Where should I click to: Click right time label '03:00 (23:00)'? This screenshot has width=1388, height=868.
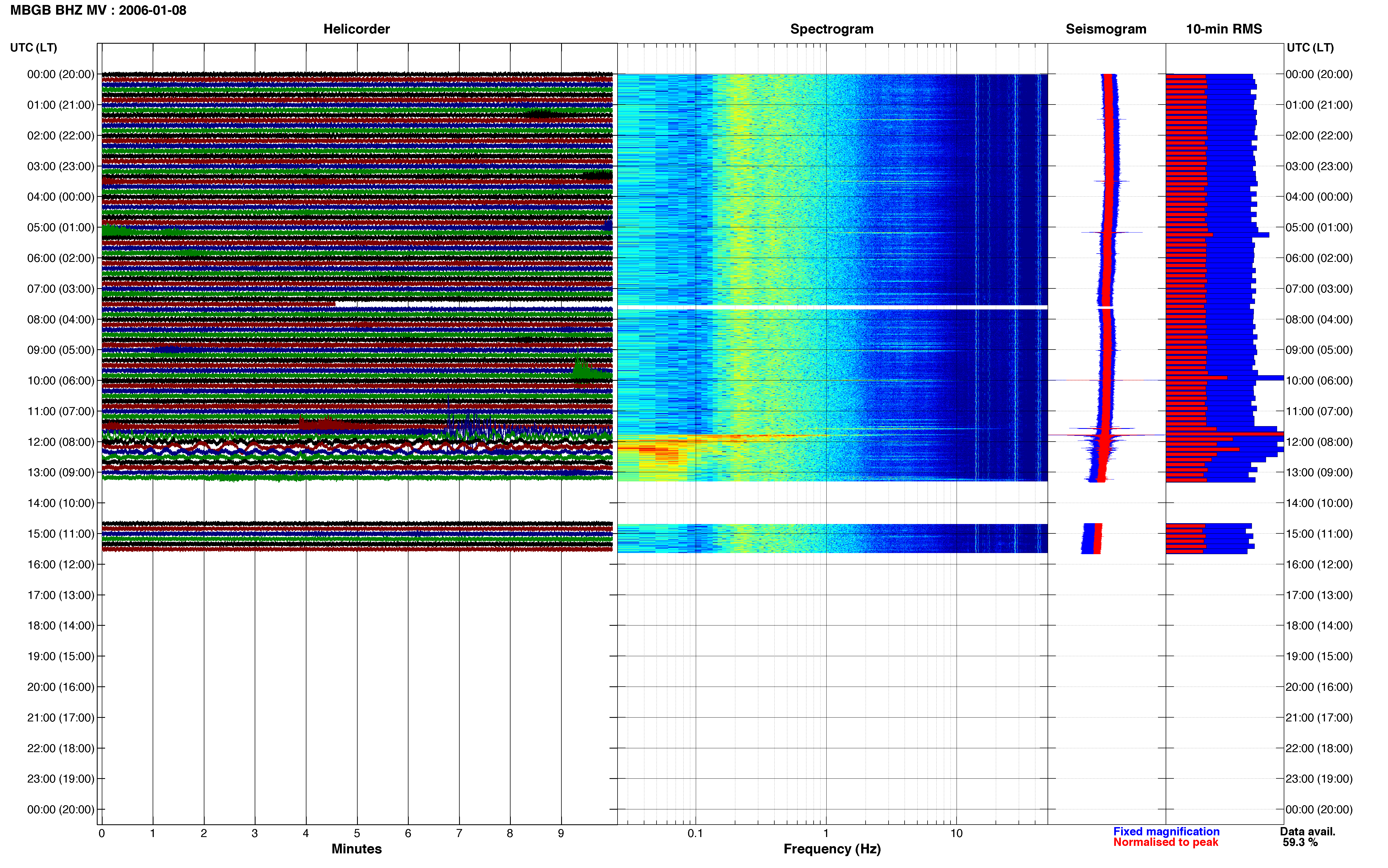pos(1319,166)
